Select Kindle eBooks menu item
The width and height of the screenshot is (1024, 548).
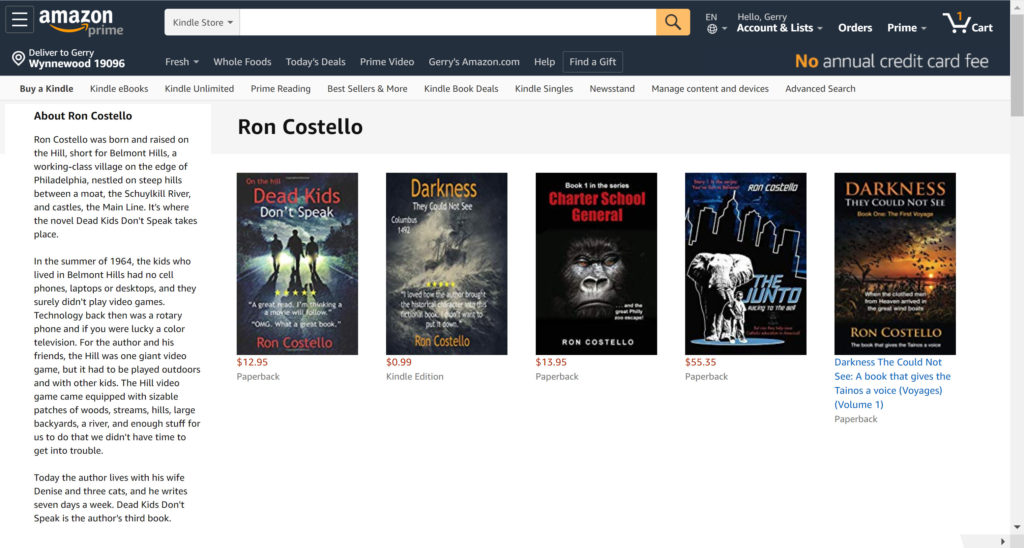(x=119, y=89)
